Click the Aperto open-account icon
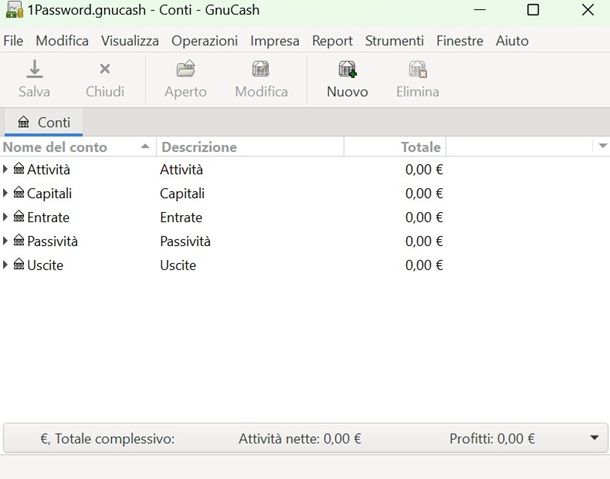Viewport: 610px width, 479px height. (186, 69)
